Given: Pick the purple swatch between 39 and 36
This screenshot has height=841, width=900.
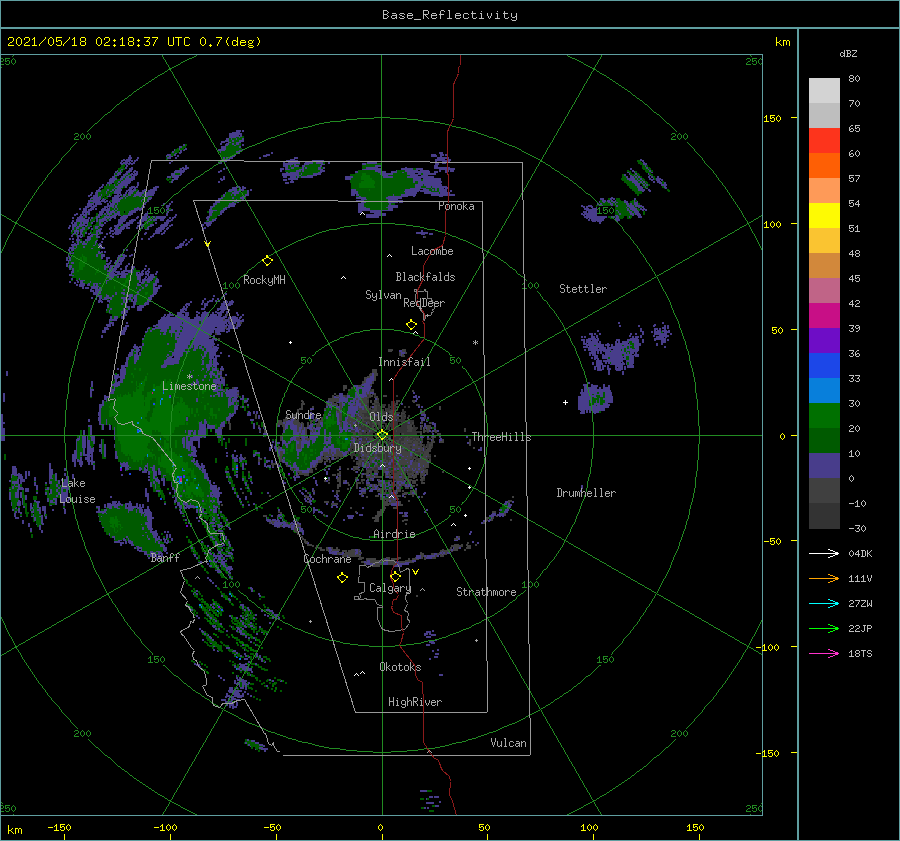Looking at the screenshot, I should (x=824, y=340).
